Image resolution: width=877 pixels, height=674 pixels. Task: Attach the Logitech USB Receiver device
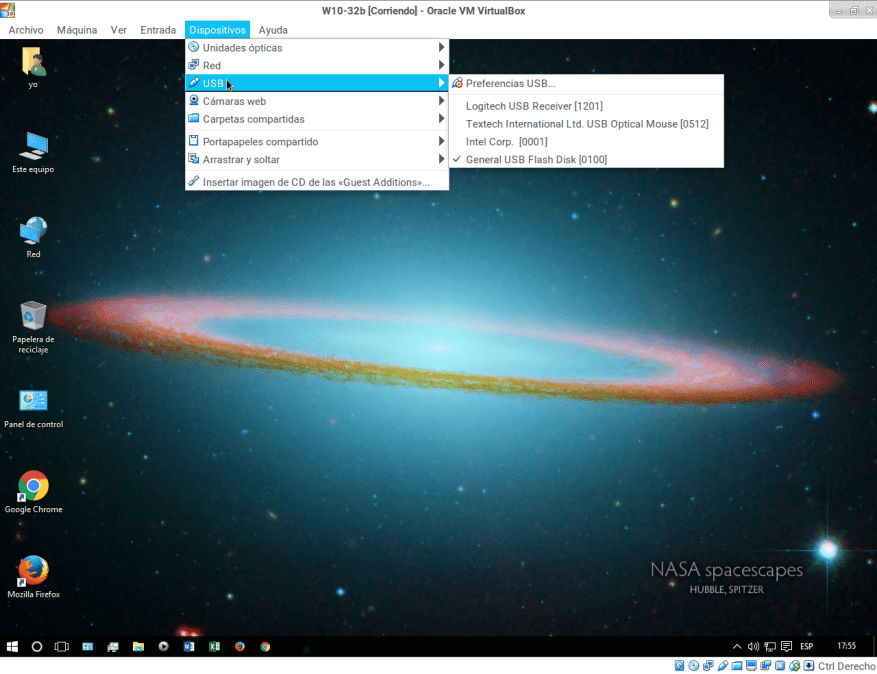[x=534, y=106]
